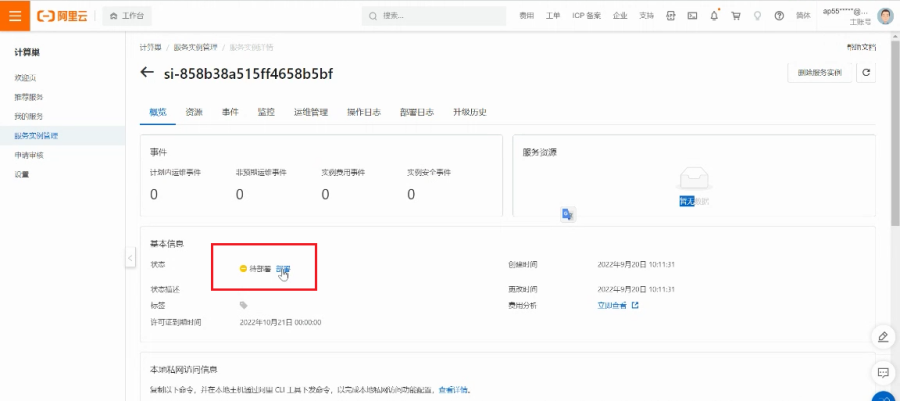The height and width of the screenshot is (401, 900).
Task: Open 我的服务 in the sidebar
Action: (29, 116)
